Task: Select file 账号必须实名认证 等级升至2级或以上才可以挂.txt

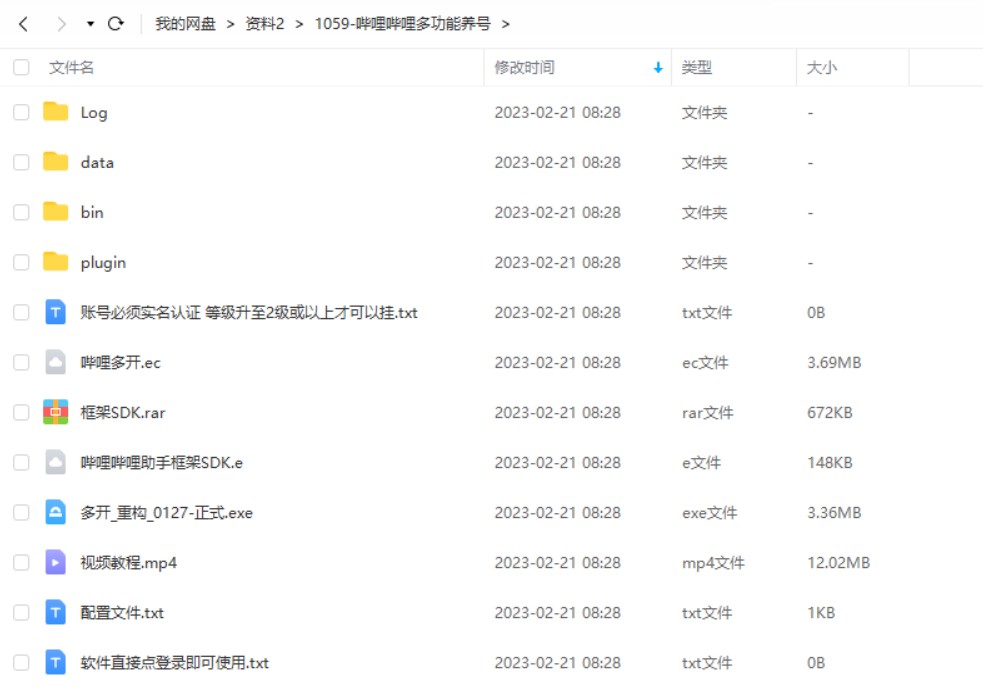Action: [249, 312]
